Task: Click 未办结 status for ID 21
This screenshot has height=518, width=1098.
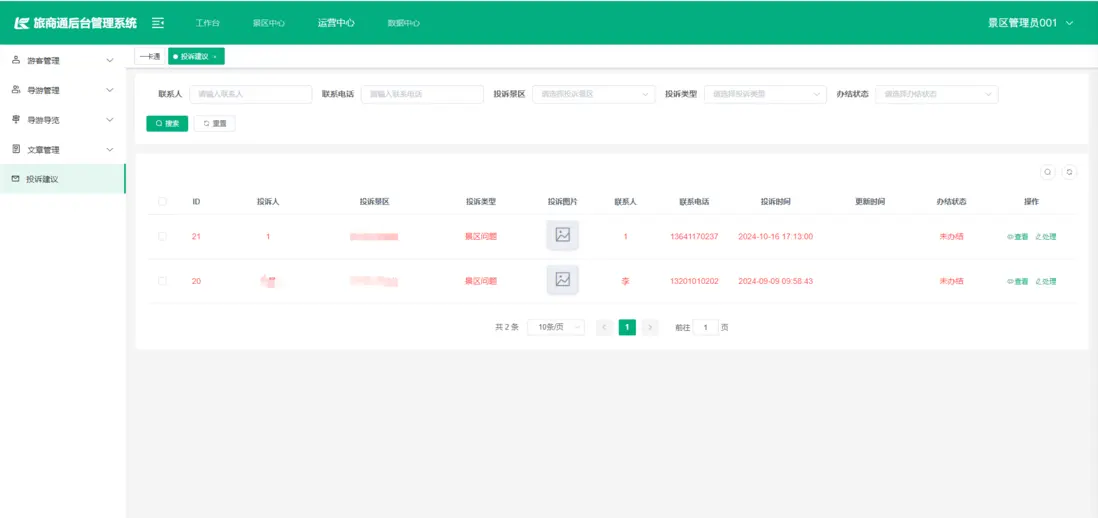Action: (x=951, y=237)
